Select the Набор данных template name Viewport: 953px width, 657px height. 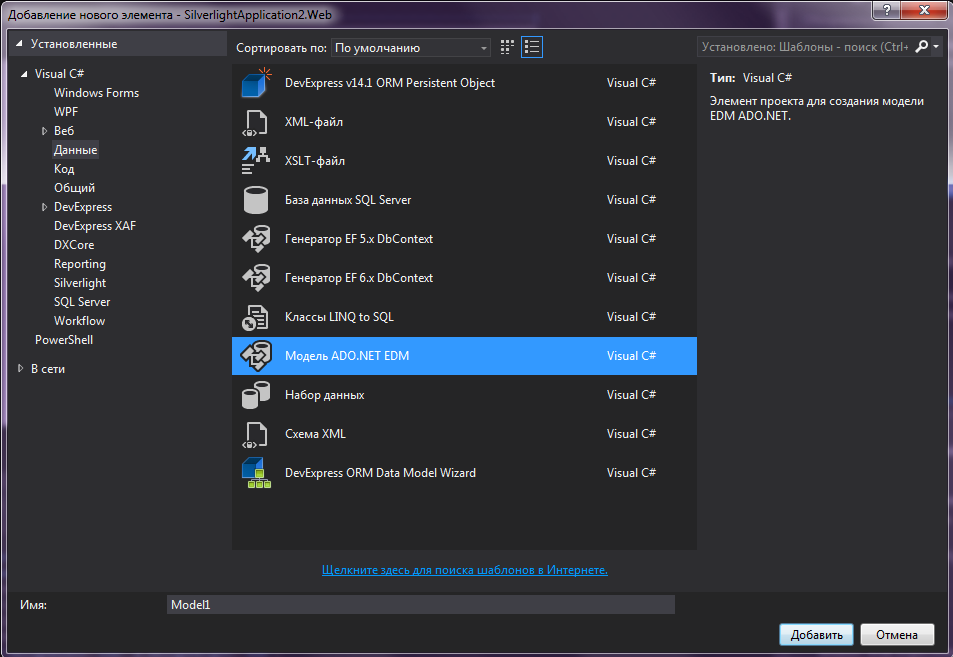325,395
